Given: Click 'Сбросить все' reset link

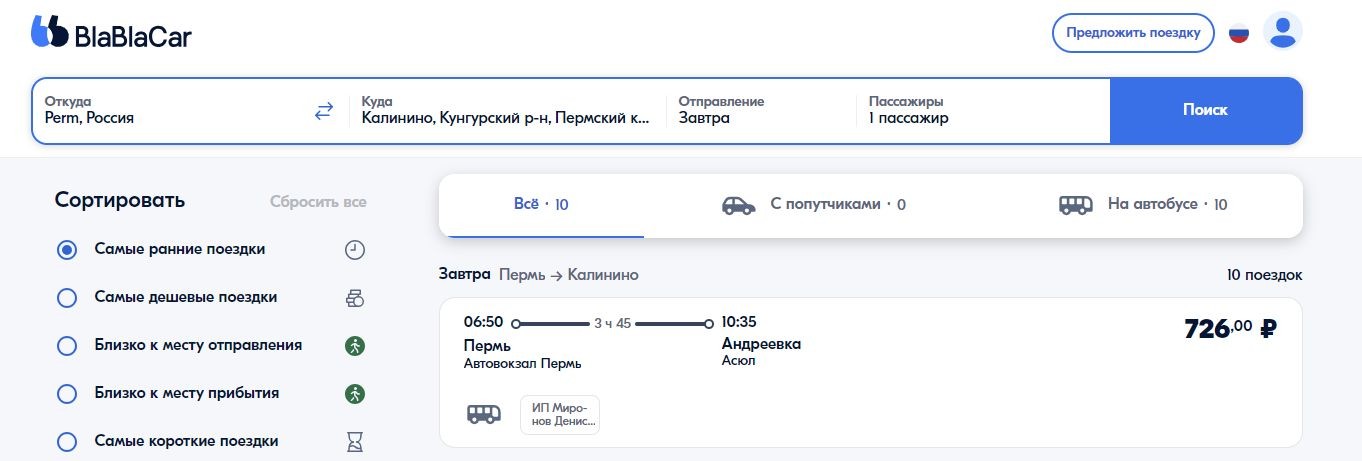Looking at the screenshot, I should tap(318, 202).
